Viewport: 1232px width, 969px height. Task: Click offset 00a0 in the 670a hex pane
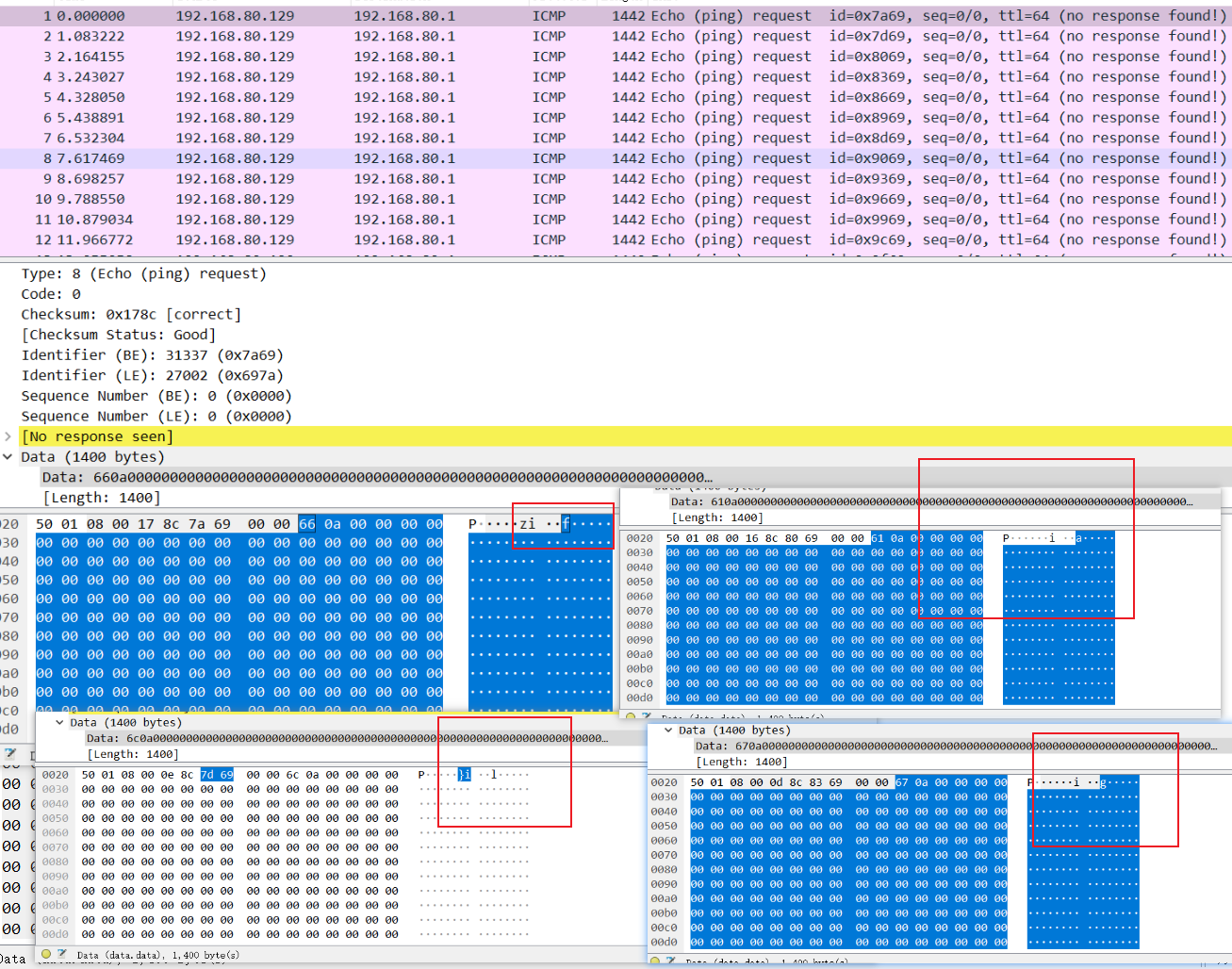click(x=664, y=898)
